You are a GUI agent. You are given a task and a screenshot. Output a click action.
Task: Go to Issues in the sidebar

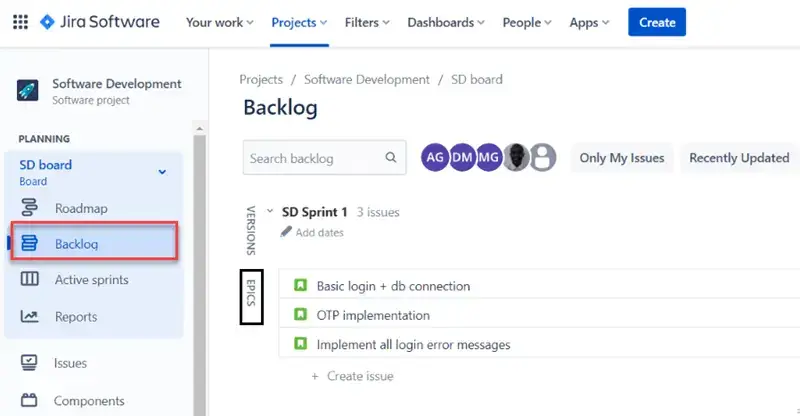tap(70, 363)
